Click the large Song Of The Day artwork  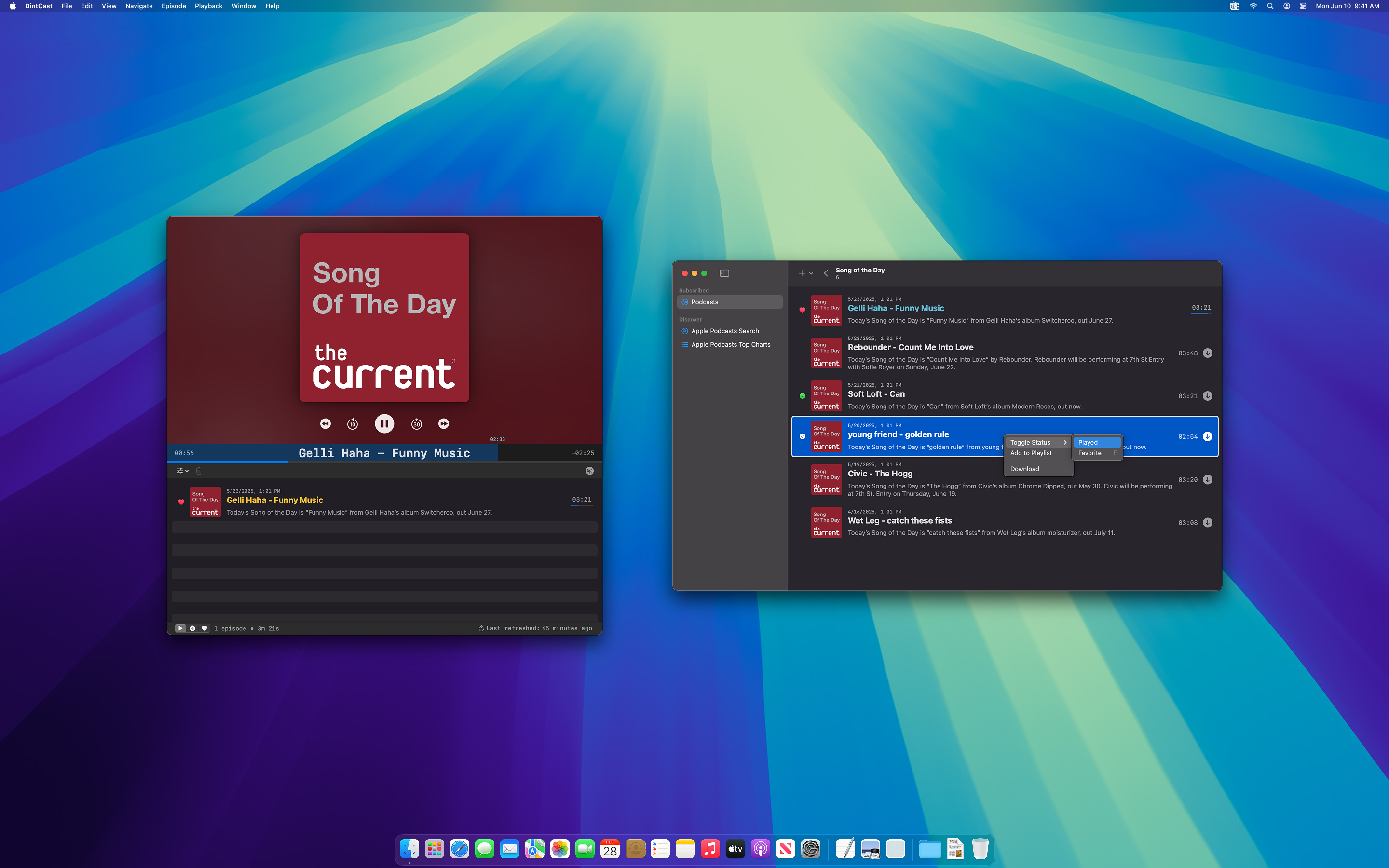[x=384, y=317]
